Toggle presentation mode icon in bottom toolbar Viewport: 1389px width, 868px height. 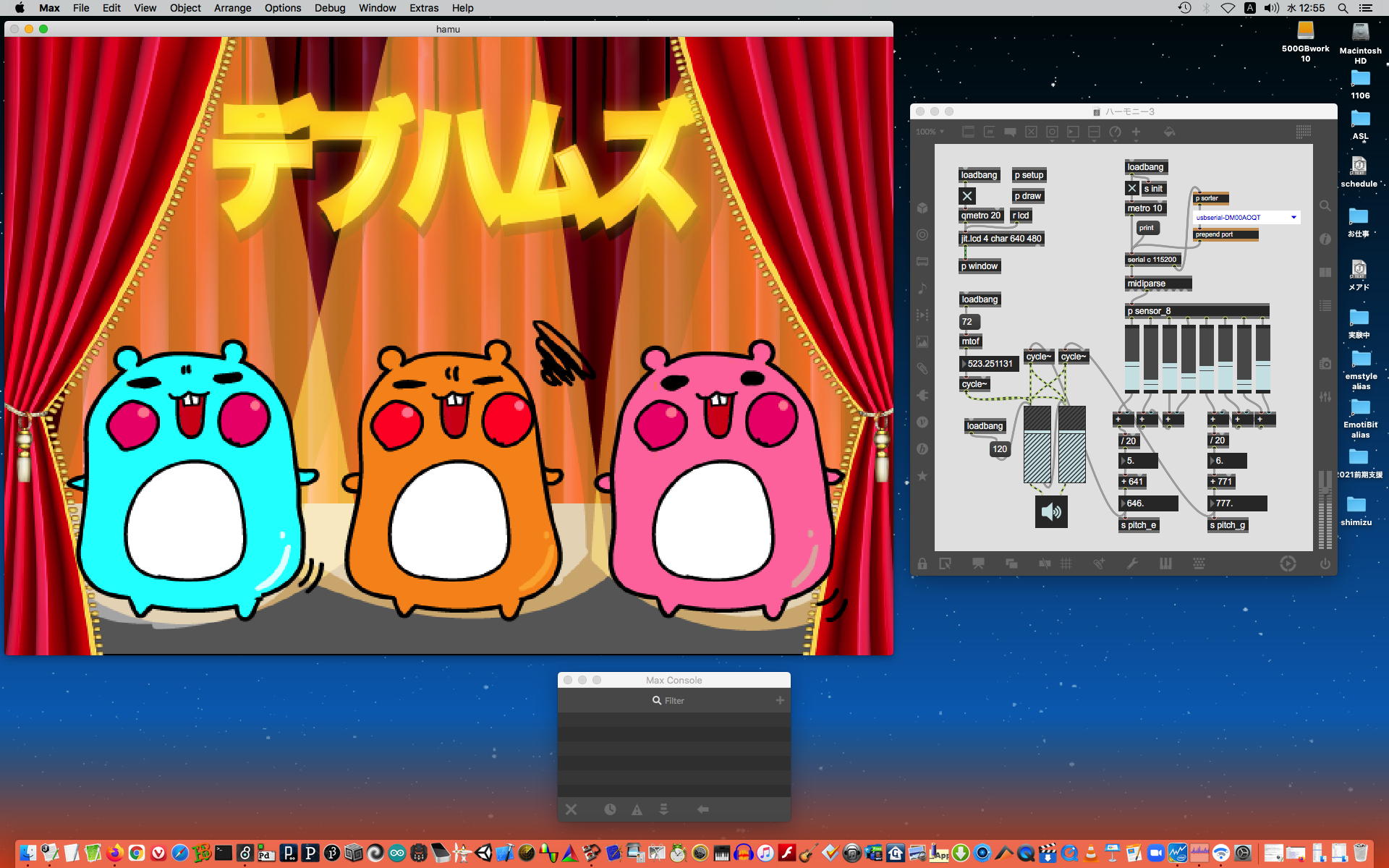pyautogui.click(x=978, y=564)
